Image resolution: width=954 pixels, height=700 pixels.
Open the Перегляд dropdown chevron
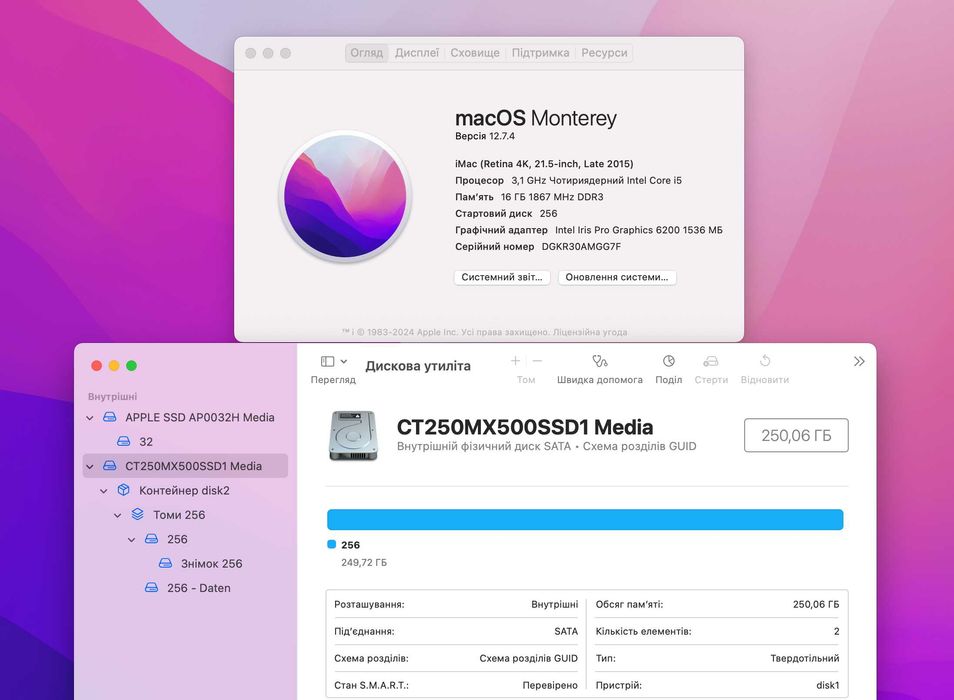[344, 361]
